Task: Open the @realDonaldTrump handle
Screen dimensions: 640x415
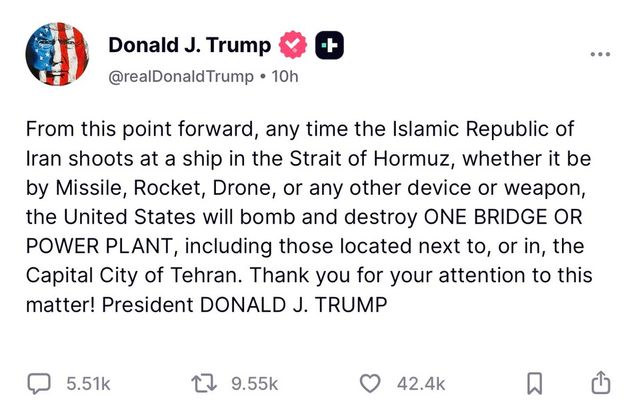Action: pos(181,76)
